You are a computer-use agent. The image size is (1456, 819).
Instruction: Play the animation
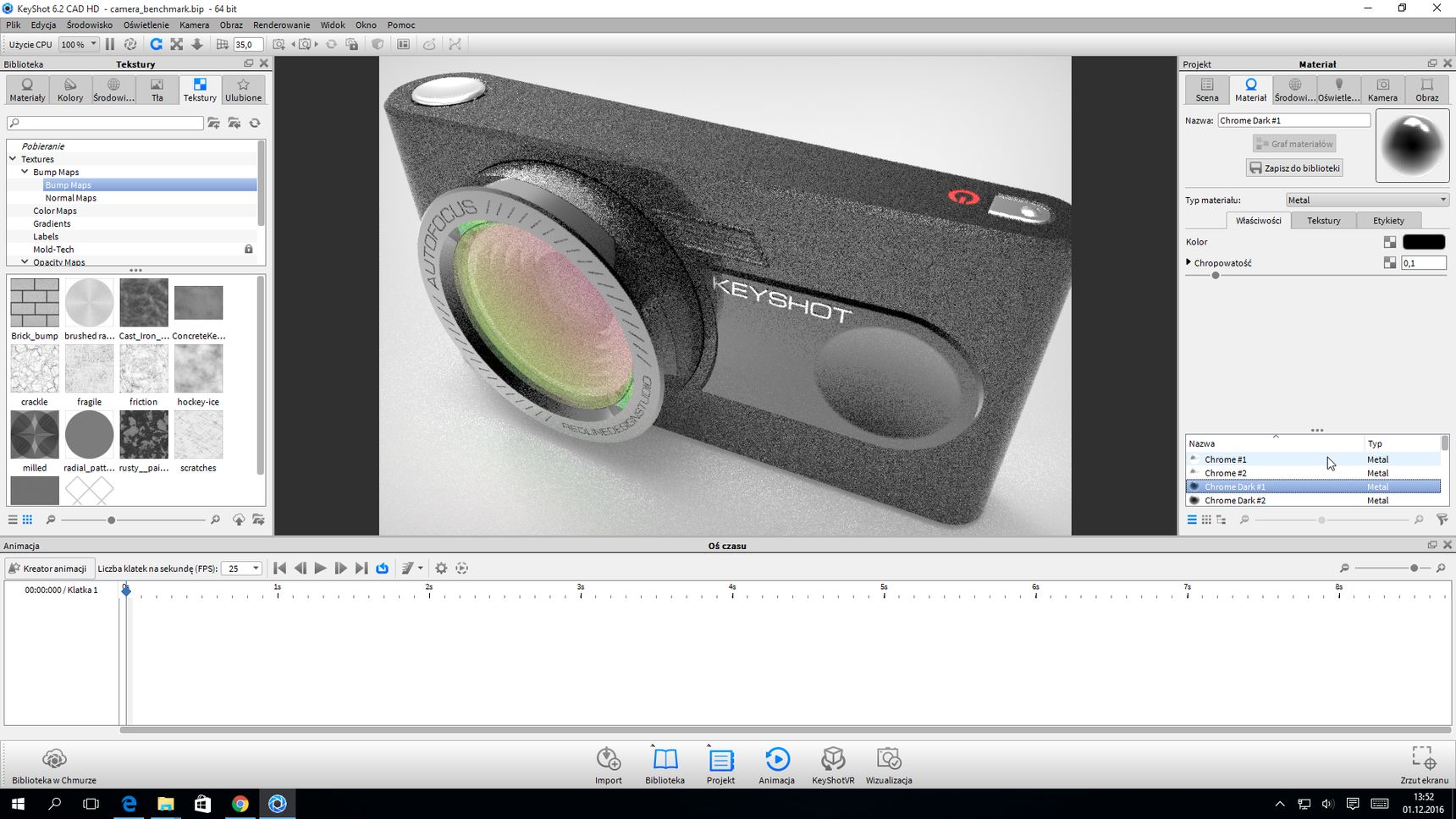[x=320, y=569]
